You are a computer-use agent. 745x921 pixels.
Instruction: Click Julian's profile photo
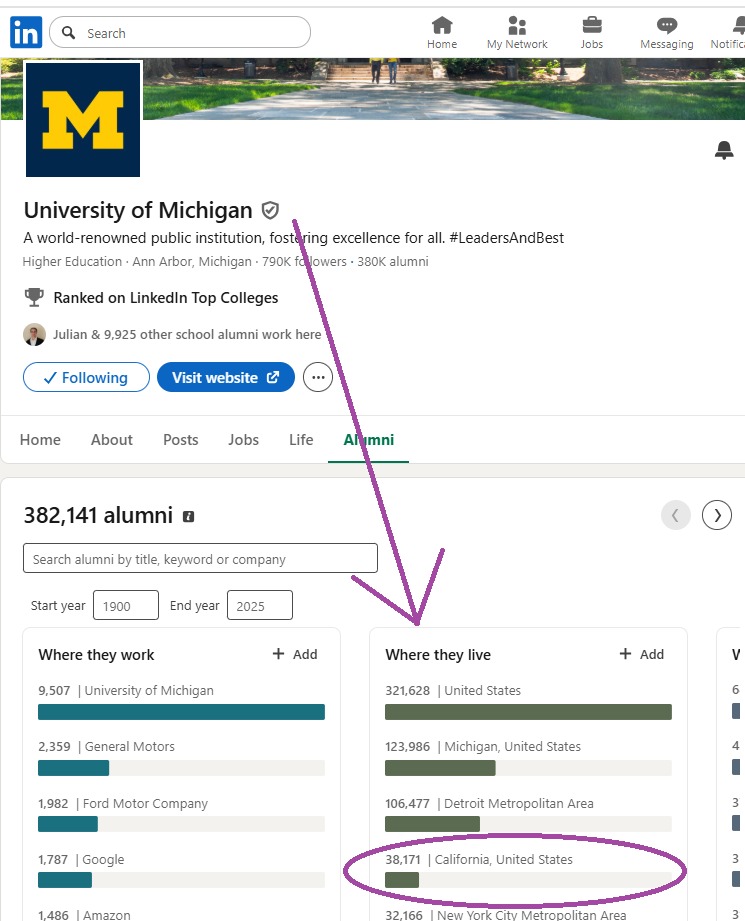pos(34,335)
